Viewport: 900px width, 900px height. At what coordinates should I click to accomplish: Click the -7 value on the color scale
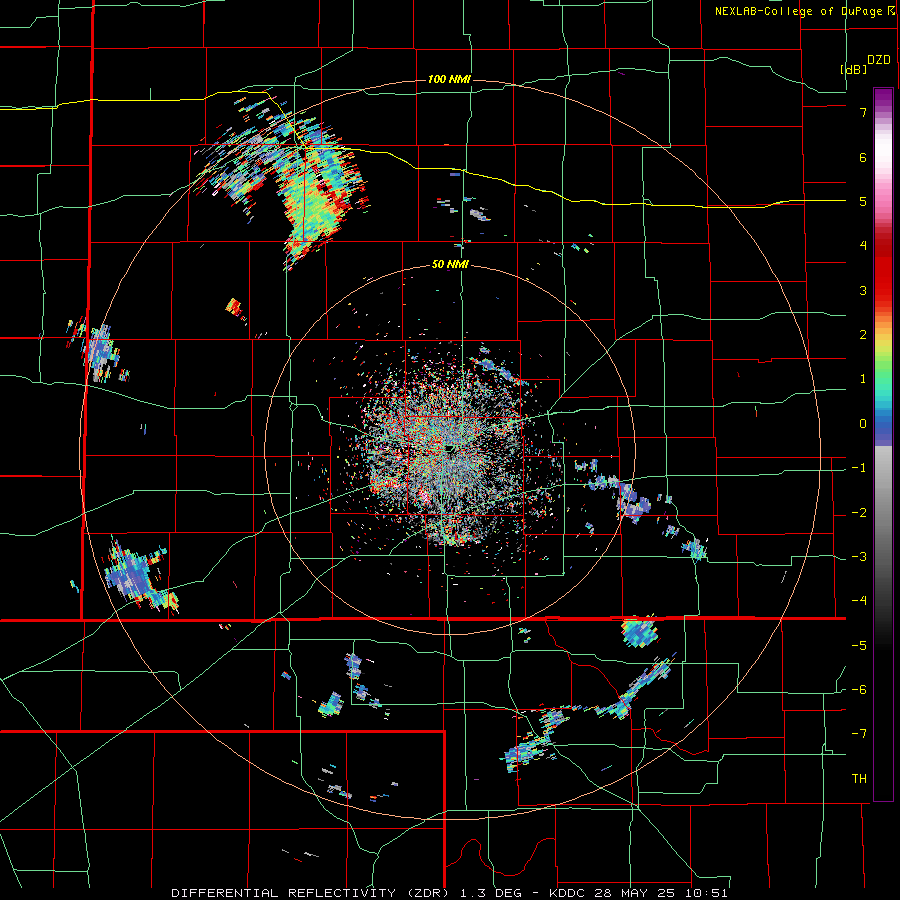click(859, 734)
